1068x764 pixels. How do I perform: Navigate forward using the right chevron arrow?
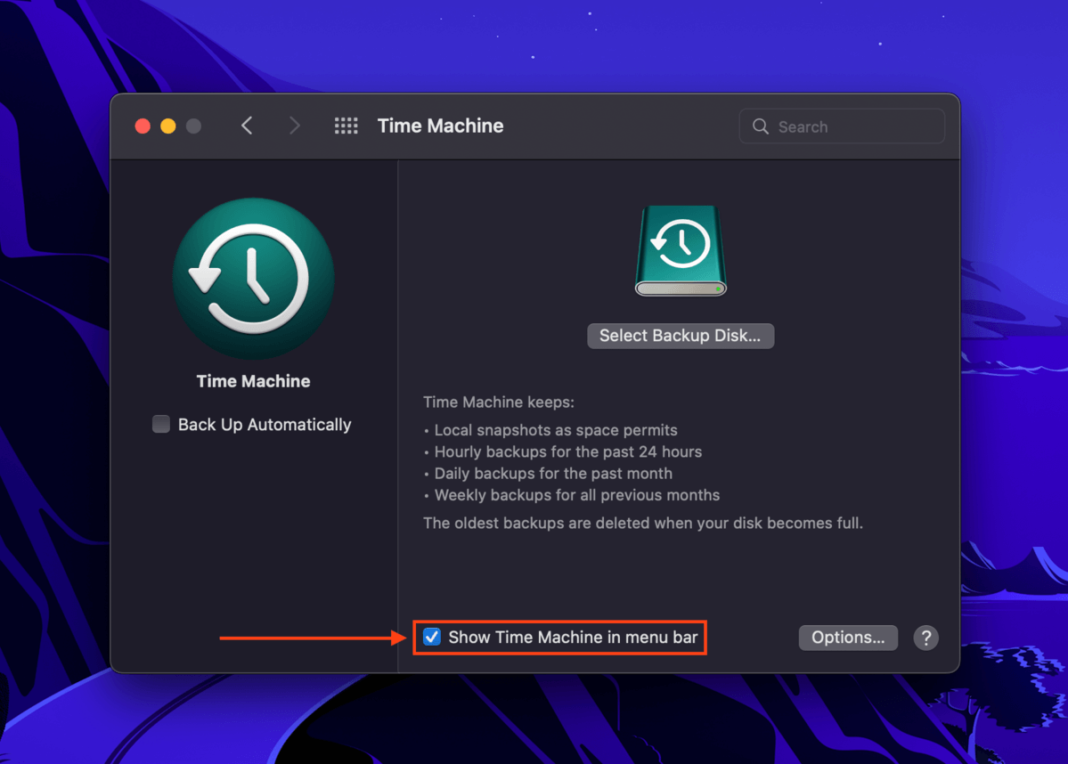click(295, 125)
